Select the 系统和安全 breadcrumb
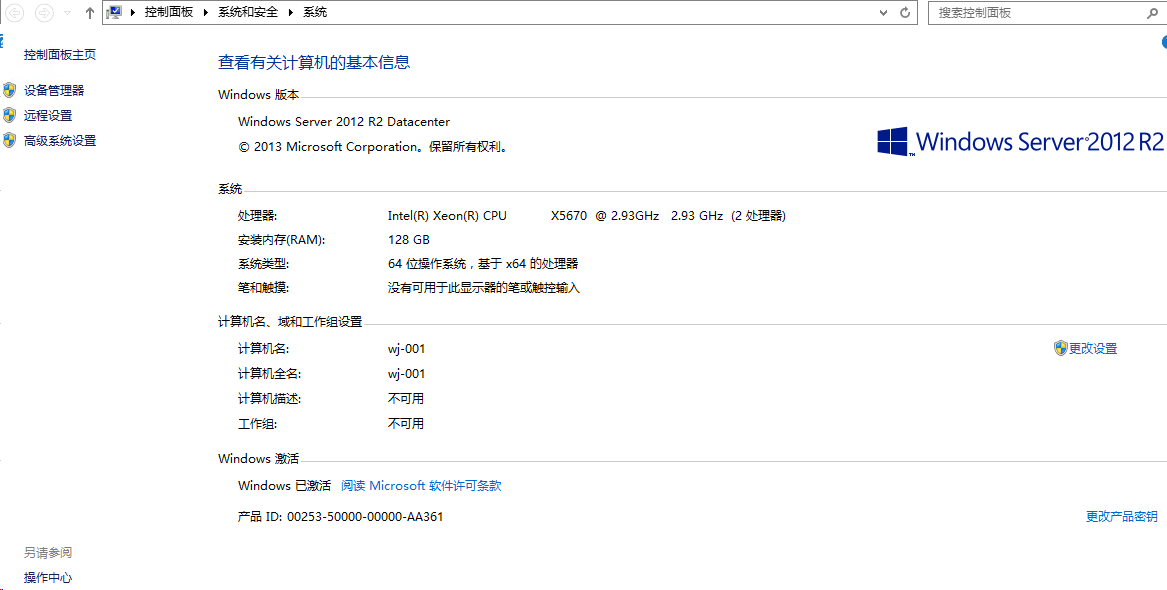Image resolution: width=1167 pixels, height=590 pixels. coord(248,13)
